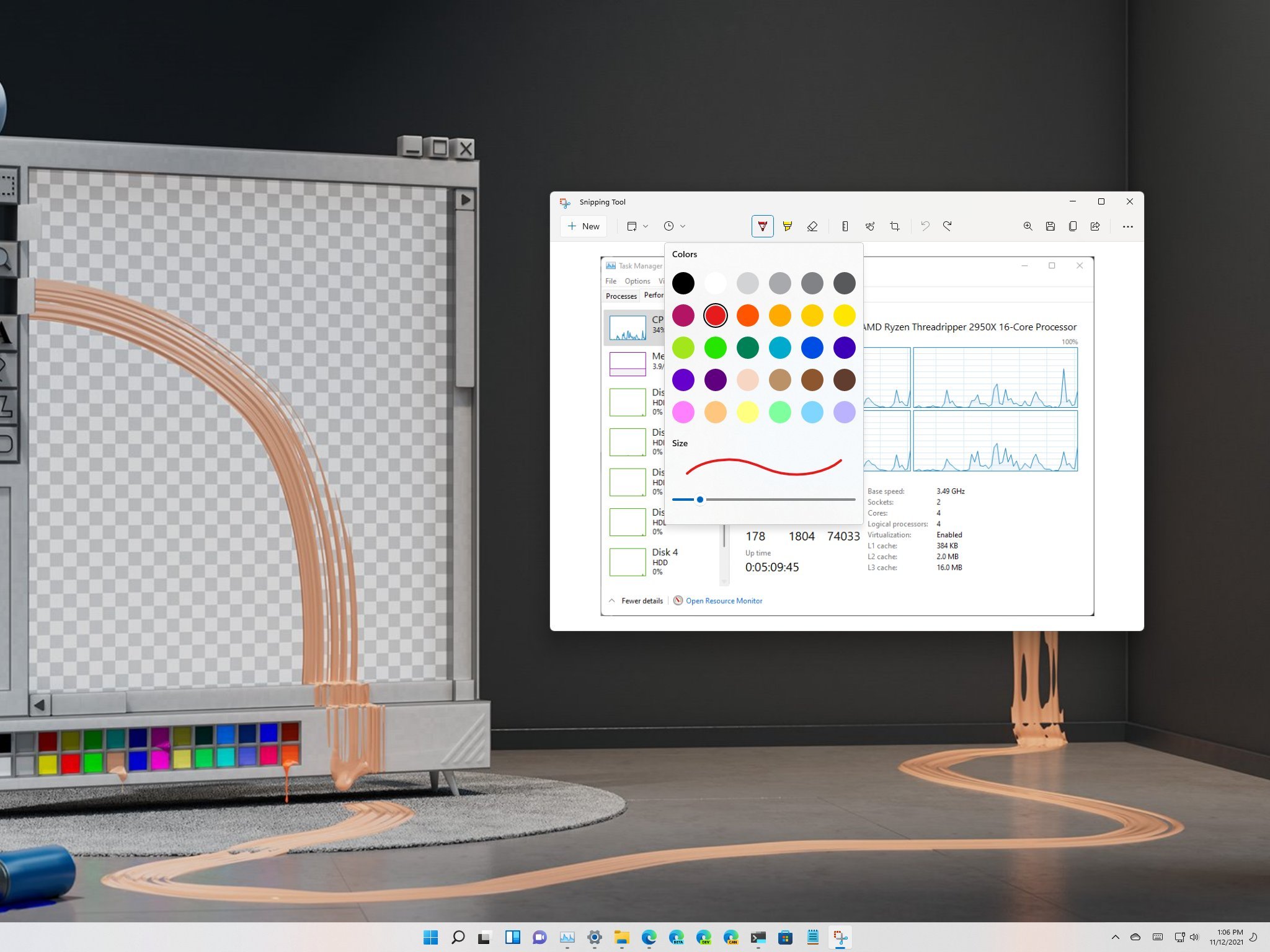
Task: Toggle Touch writing hand icon
Action: (870, 226)
